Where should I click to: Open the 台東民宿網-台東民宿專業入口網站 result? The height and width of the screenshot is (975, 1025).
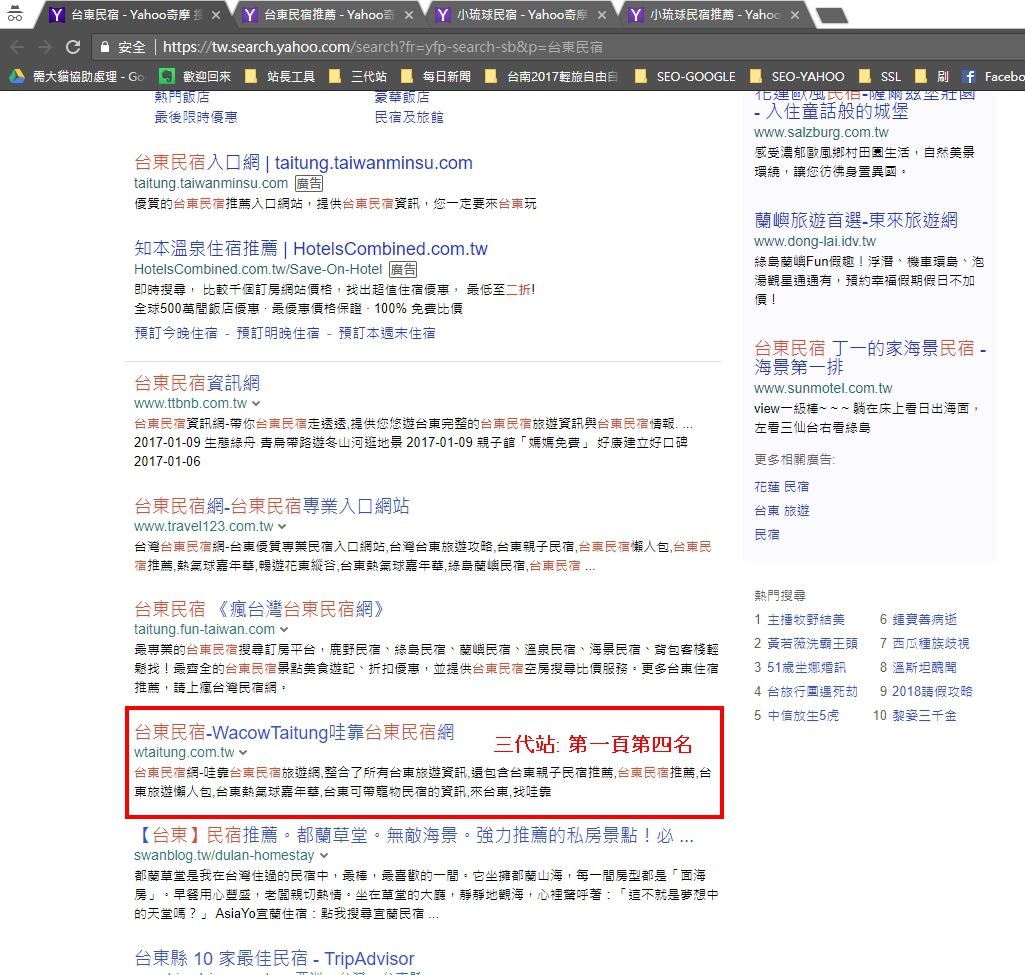[272, 506]
